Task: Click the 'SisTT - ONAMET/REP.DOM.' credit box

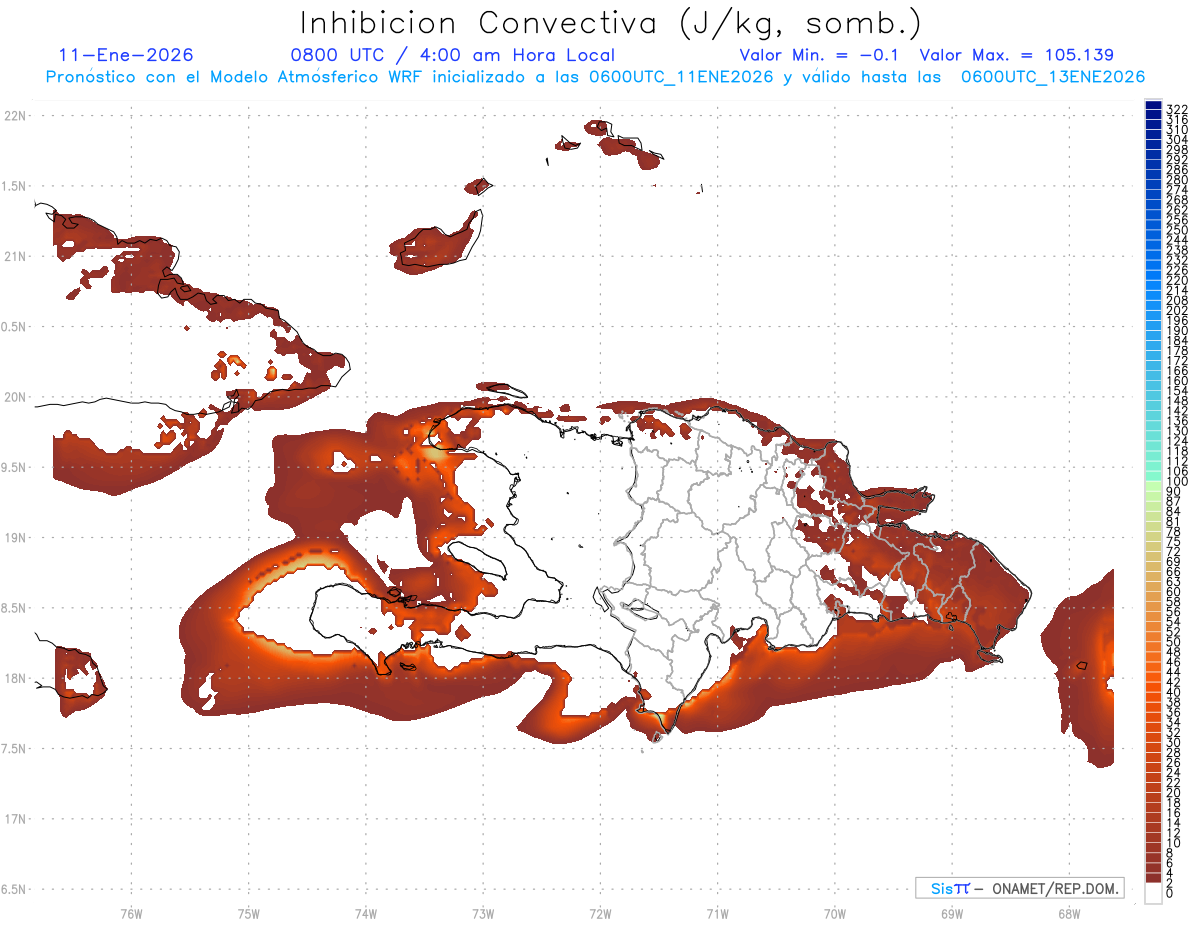Action: click(x=1020, y=888)
